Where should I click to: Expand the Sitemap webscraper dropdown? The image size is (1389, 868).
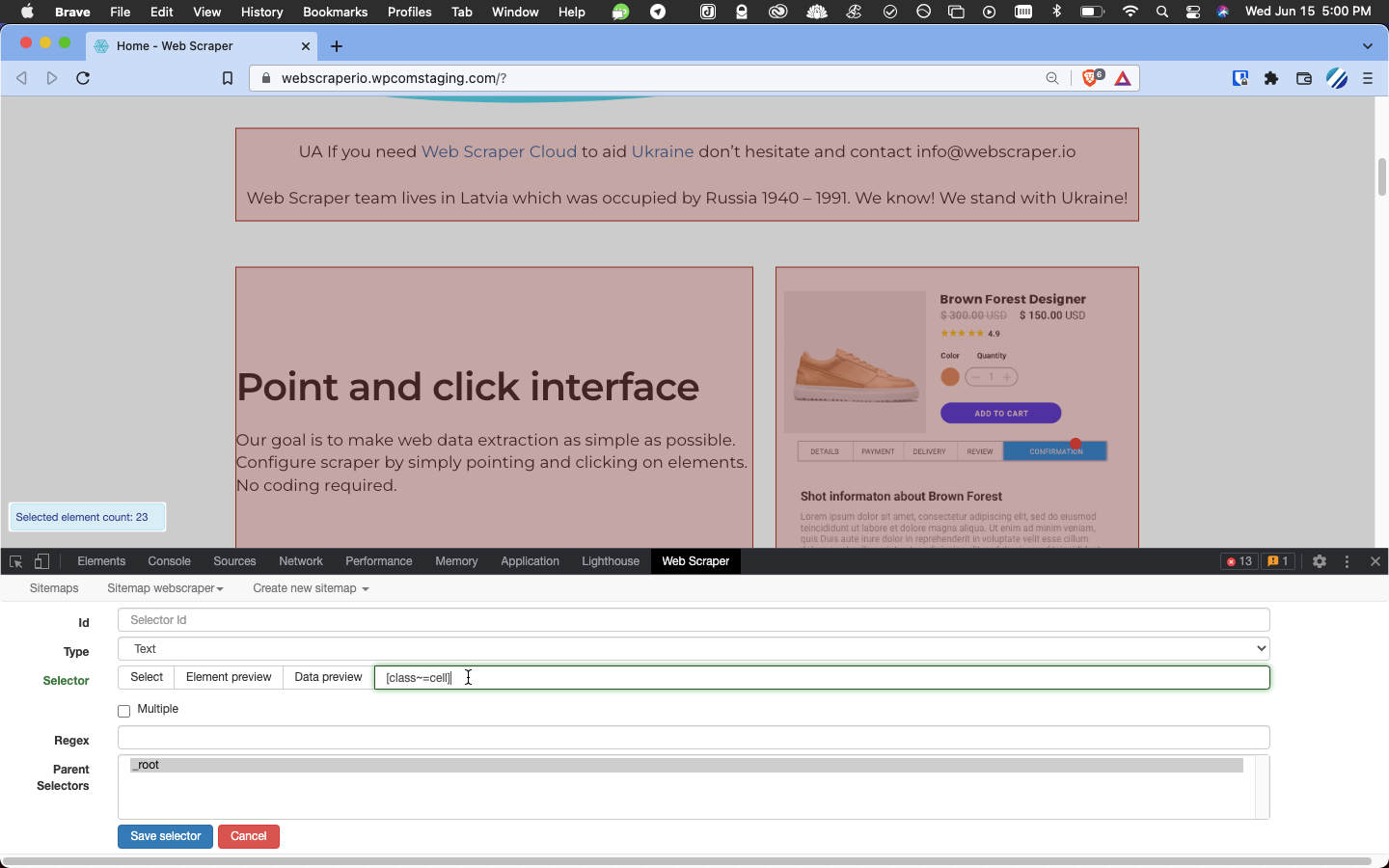point(165,588)
